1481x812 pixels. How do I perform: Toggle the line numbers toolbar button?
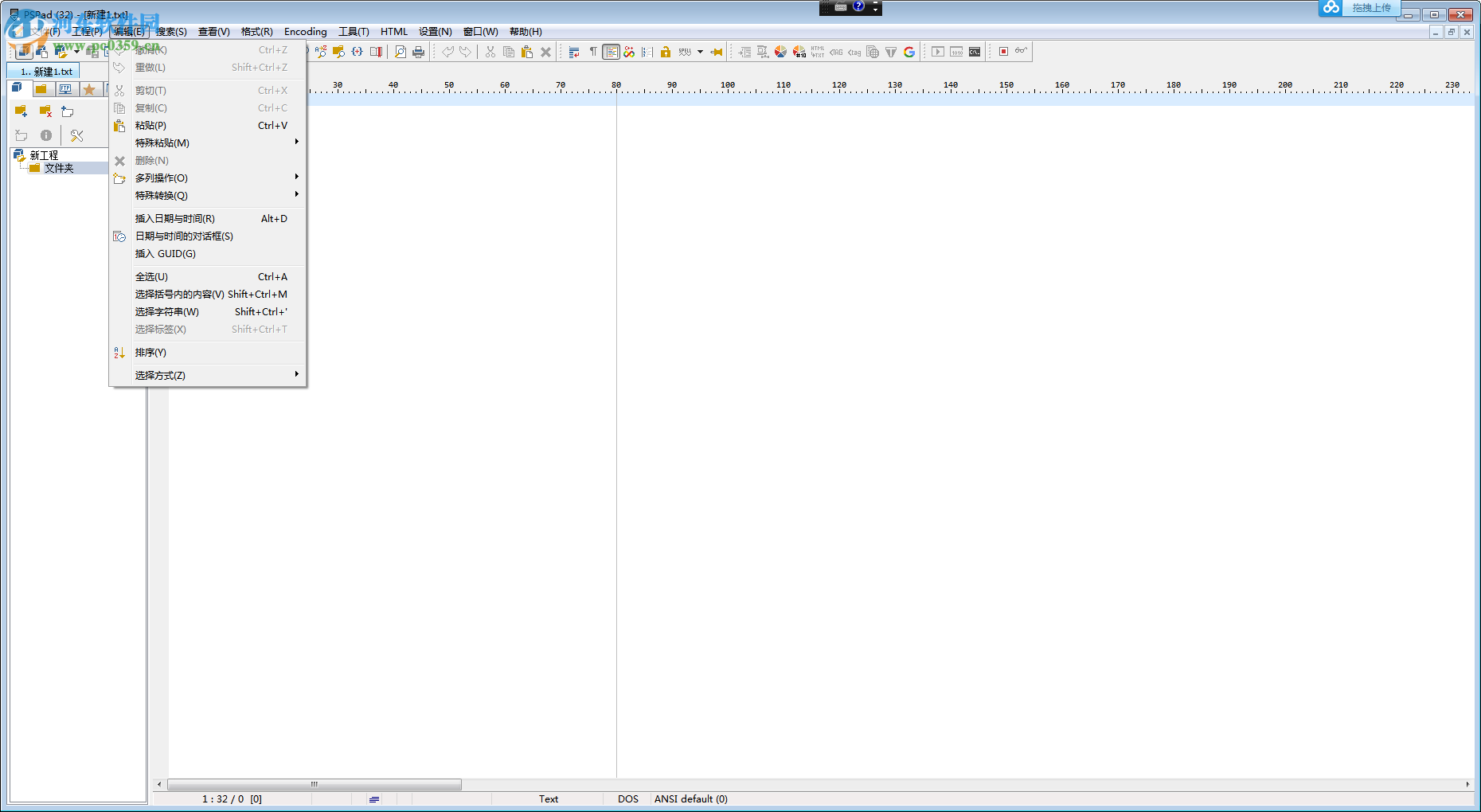(x=647, y=52)
